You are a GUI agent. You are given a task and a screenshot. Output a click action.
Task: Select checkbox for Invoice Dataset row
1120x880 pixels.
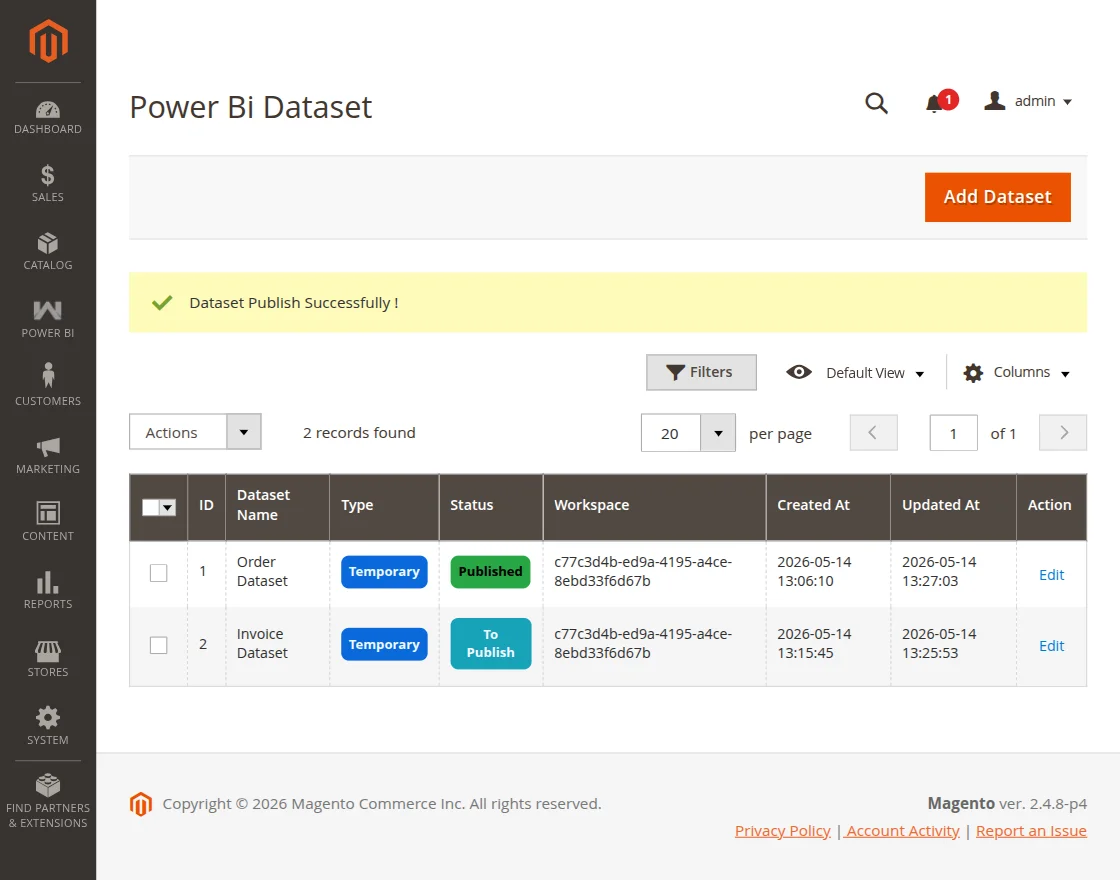[x=159, y=645]
